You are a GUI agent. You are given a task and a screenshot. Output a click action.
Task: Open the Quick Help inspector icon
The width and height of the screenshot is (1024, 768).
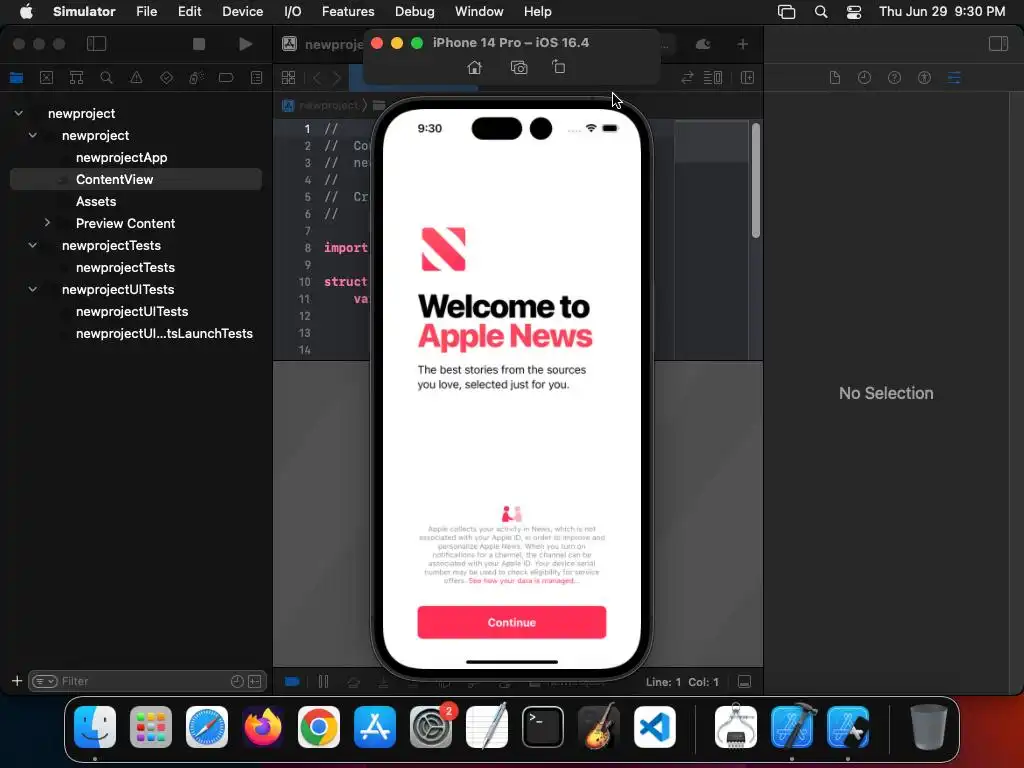coord(895,78)
